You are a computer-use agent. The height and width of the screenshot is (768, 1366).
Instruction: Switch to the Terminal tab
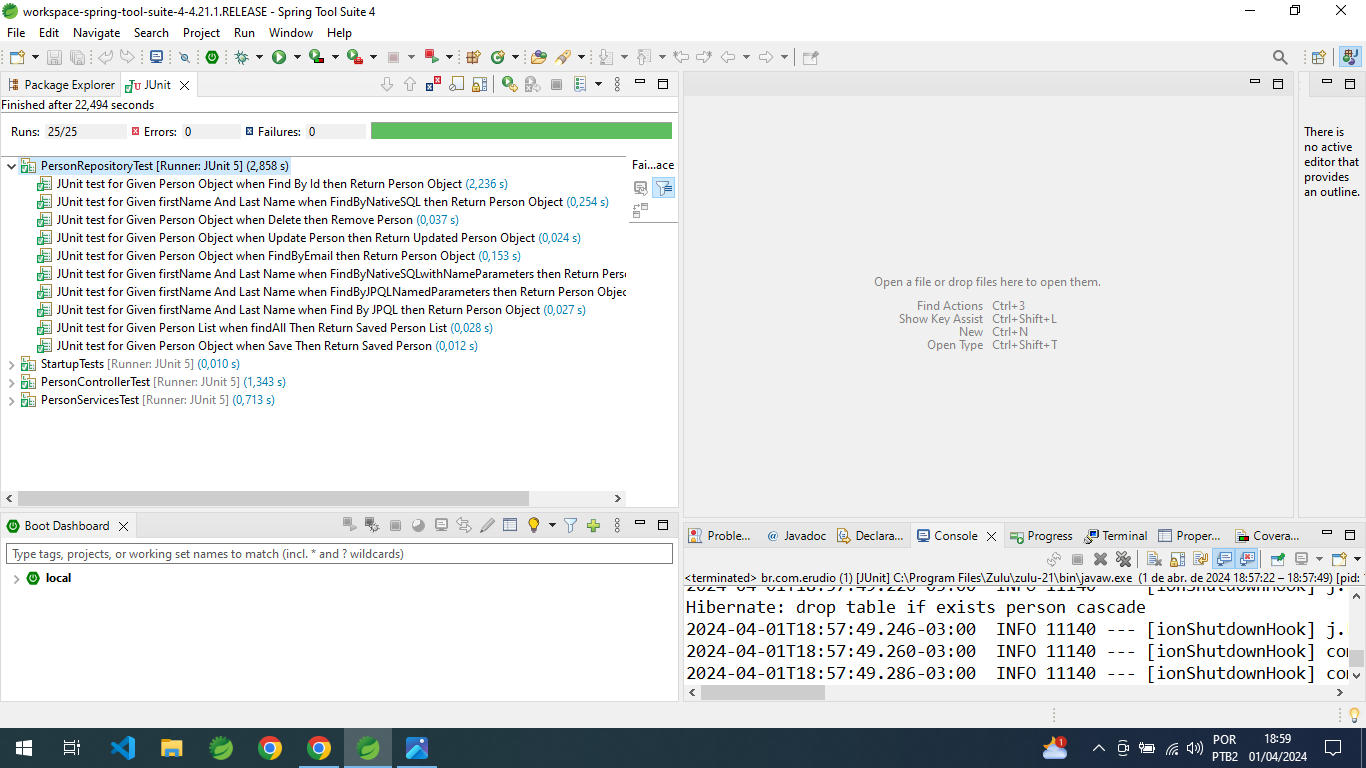tap(1116, 536)
